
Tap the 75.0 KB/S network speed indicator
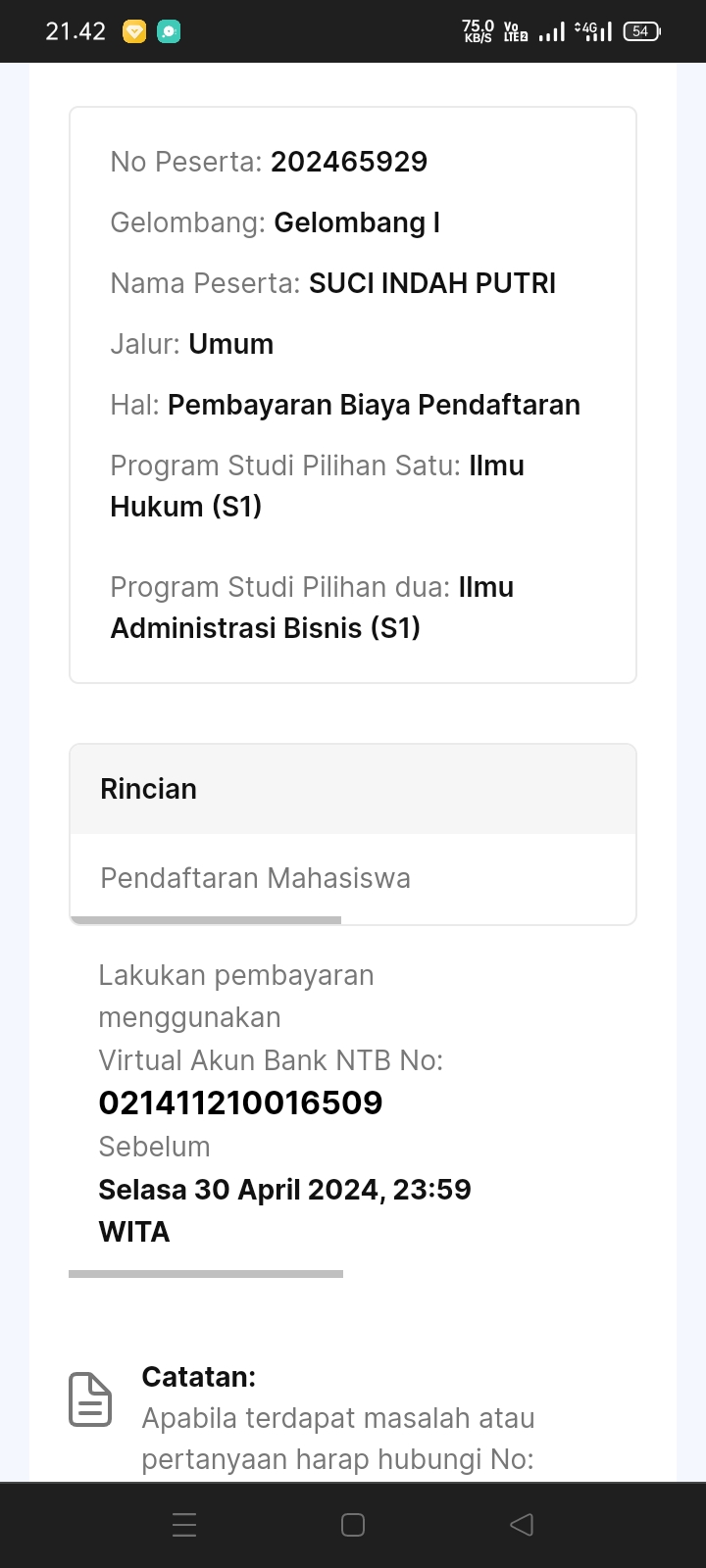coord(478,31)
